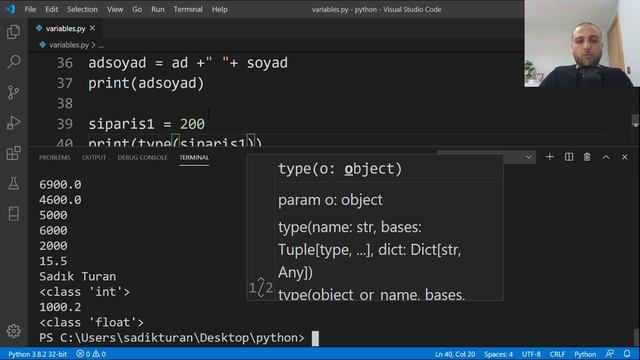The width and height of the screenshot is (640, 360).
Task: Open the Run menu
Action: pyautogui.click(x=158, y=9)
